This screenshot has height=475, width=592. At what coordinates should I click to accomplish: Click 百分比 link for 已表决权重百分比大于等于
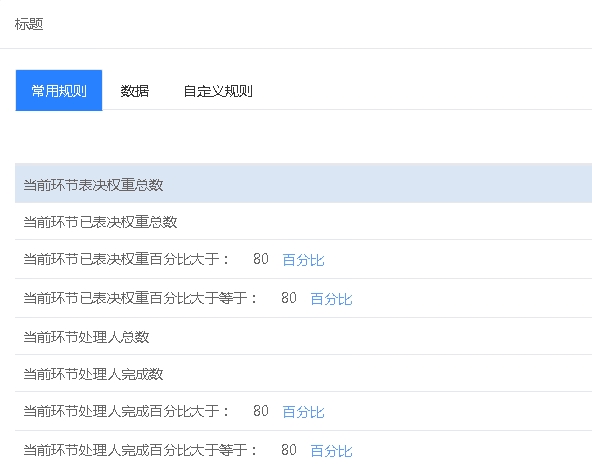tap(331, 299)
